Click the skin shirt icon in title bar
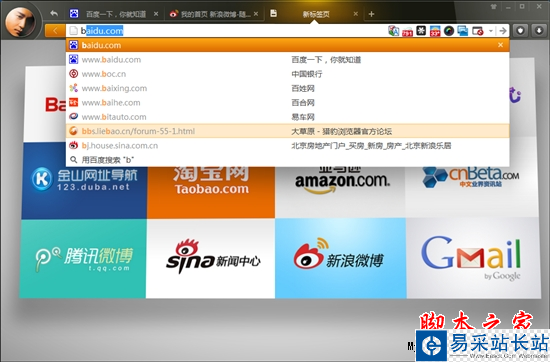The image size is (550, 362). click(494, 6)
